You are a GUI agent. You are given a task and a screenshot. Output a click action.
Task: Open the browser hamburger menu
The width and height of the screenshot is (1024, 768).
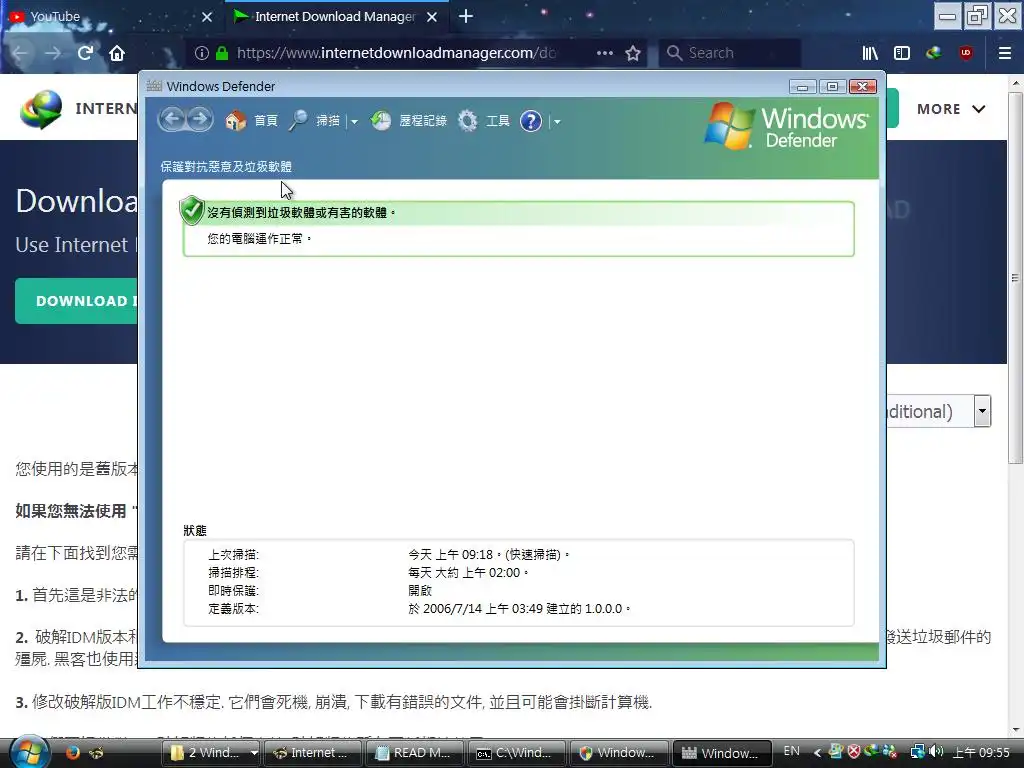pyautogui.click(x=1005, y=53)
